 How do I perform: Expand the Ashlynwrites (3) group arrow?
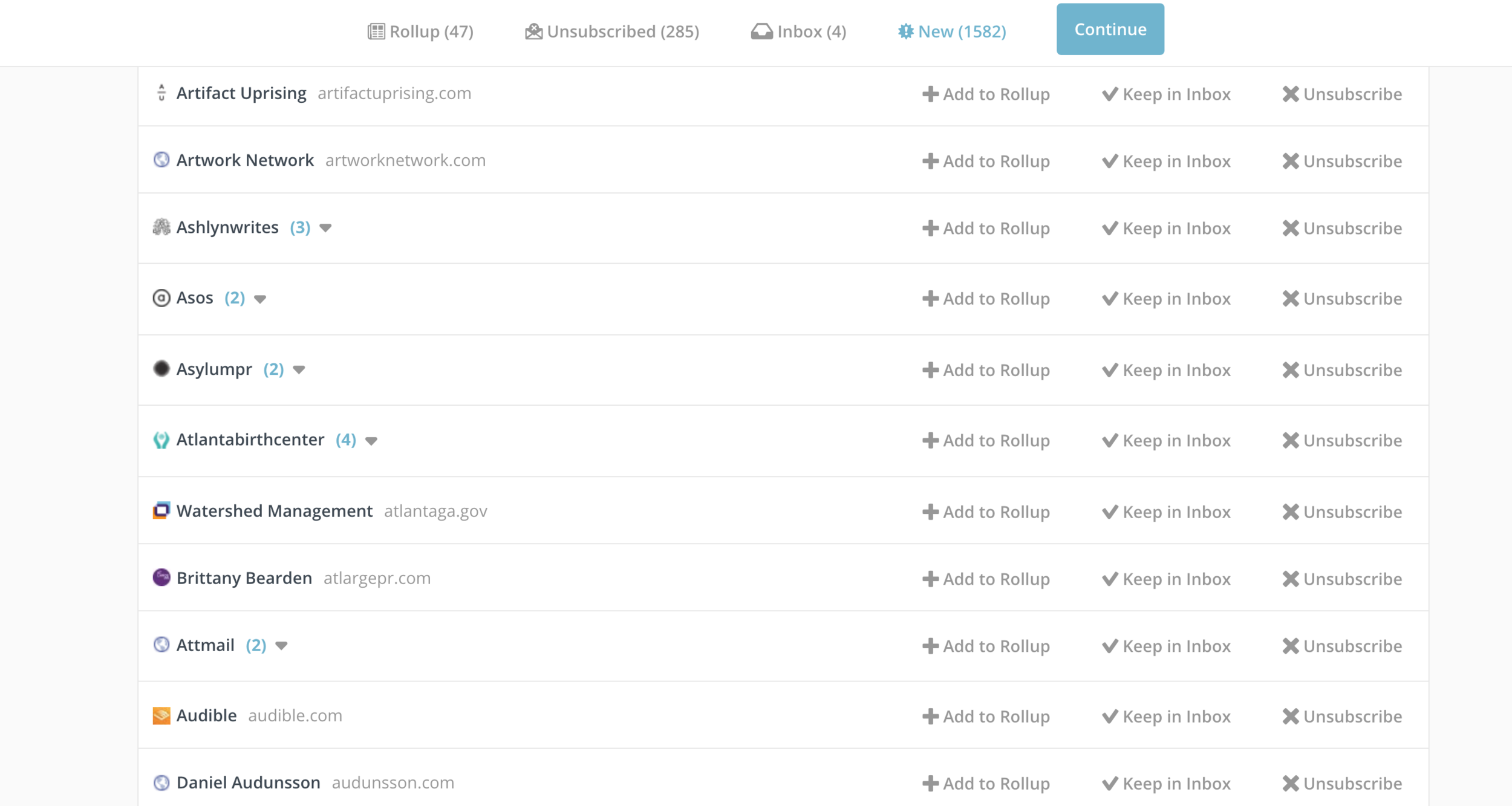(325, 229)
